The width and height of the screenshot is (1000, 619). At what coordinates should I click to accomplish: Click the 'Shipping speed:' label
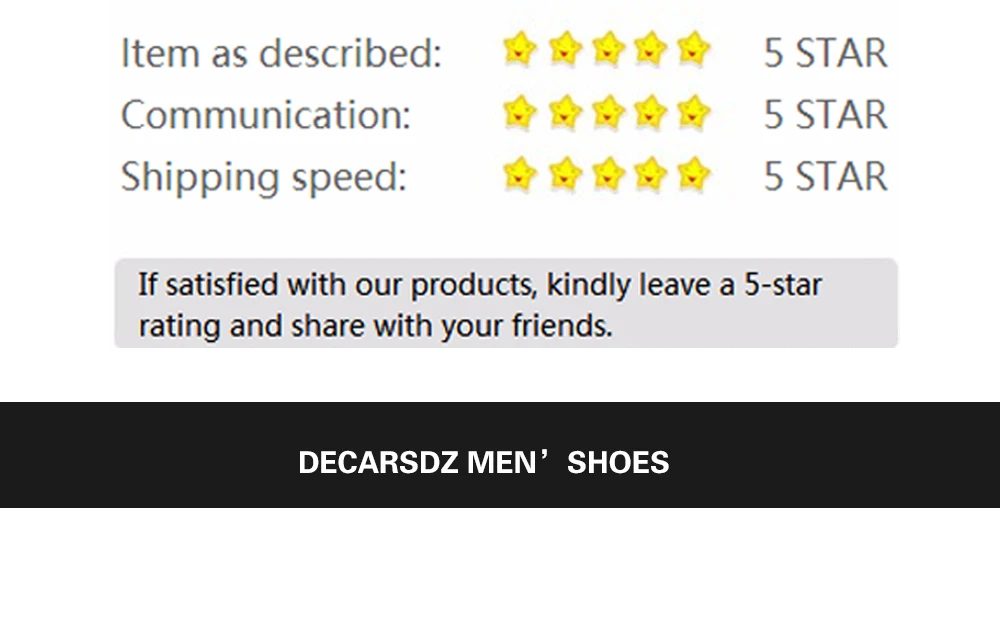[x=263, y=177]
